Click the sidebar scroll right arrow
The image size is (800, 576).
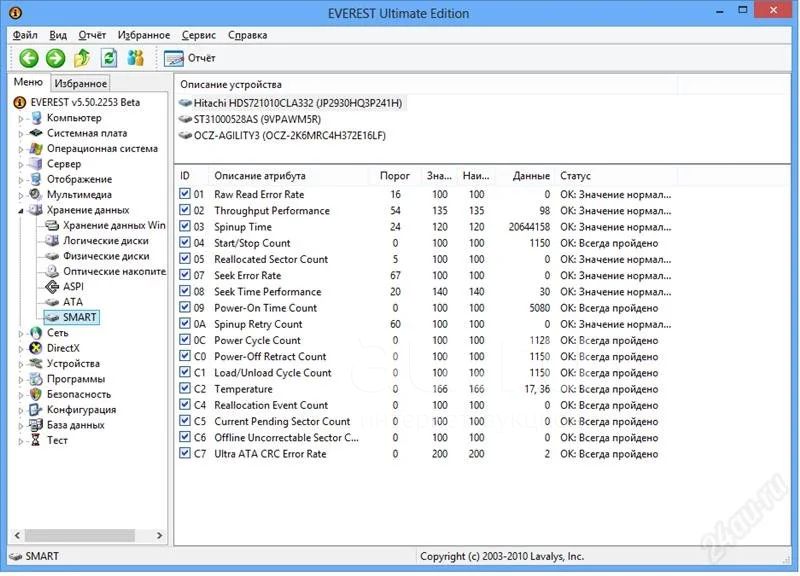pyautogui.click(x=160, y=535)
